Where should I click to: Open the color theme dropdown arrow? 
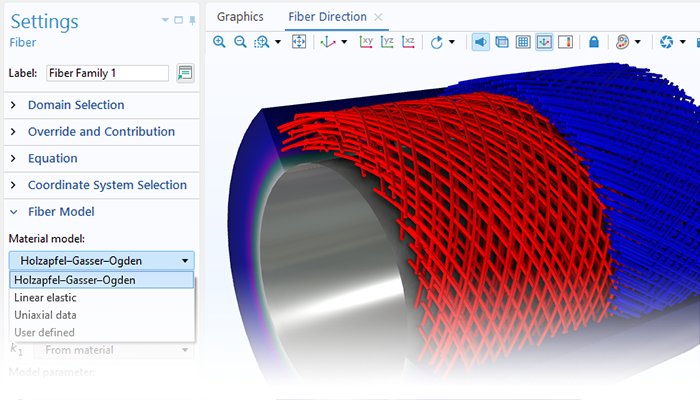pyautogui.click(x=638, y=42)
